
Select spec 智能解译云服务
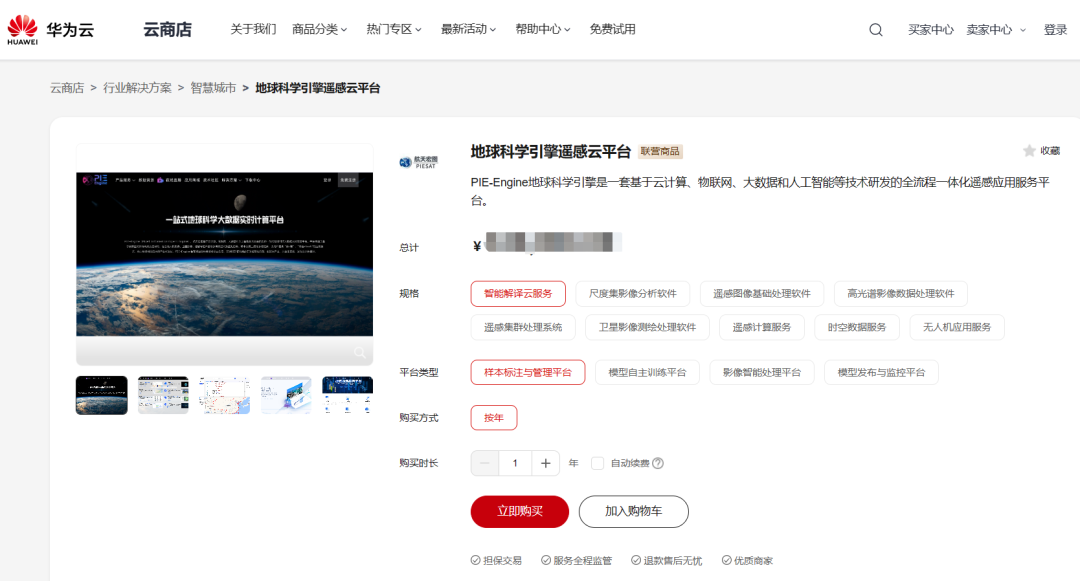click(518, 294)
